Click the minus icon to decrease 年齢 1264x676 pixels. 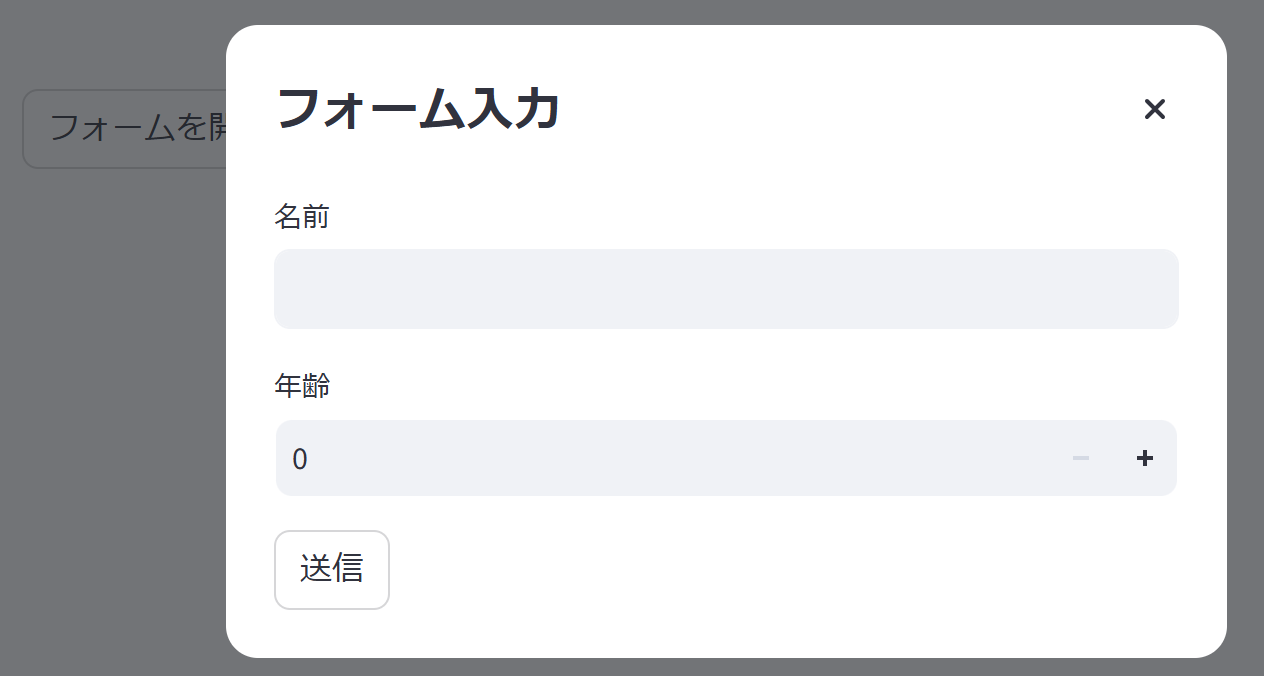(1081, 458)
